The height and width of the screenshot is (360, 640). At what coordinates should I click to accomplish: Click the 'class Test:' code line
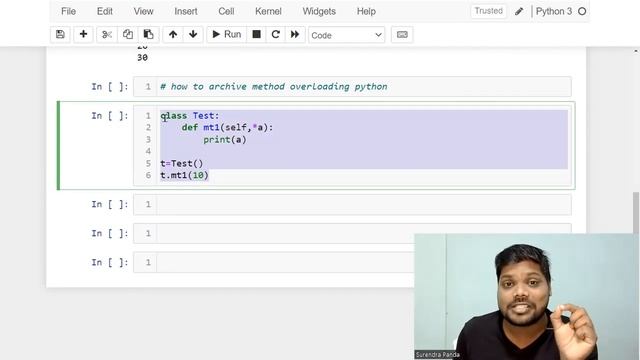190,116
